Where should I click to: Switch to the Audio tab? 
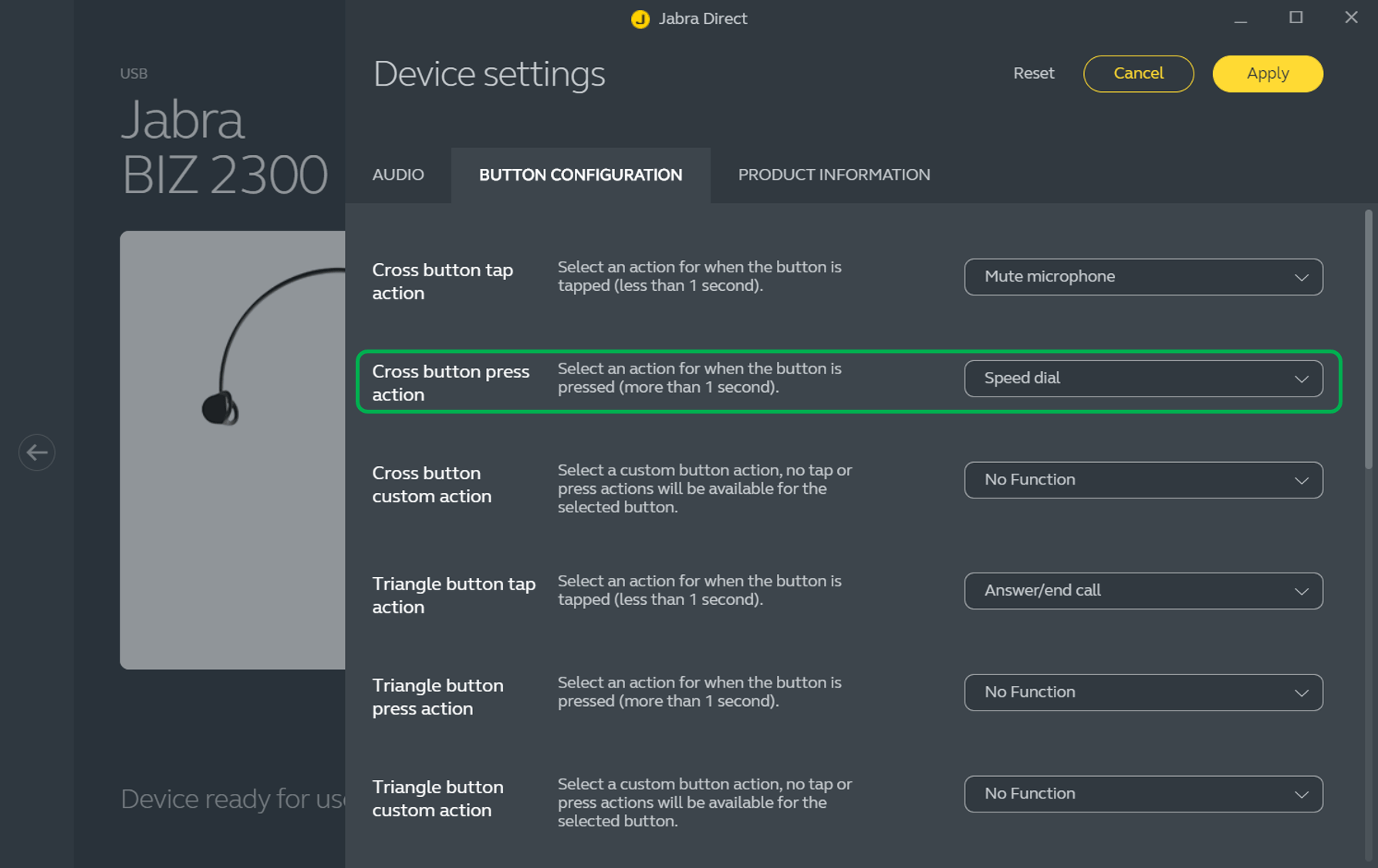click(x=398, y=175)
